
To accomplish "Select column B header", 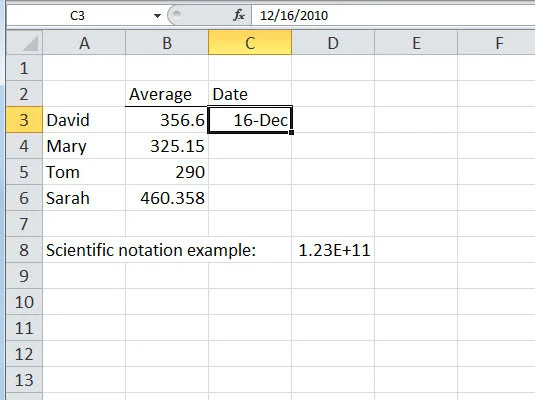I will (x=167, y=43).
